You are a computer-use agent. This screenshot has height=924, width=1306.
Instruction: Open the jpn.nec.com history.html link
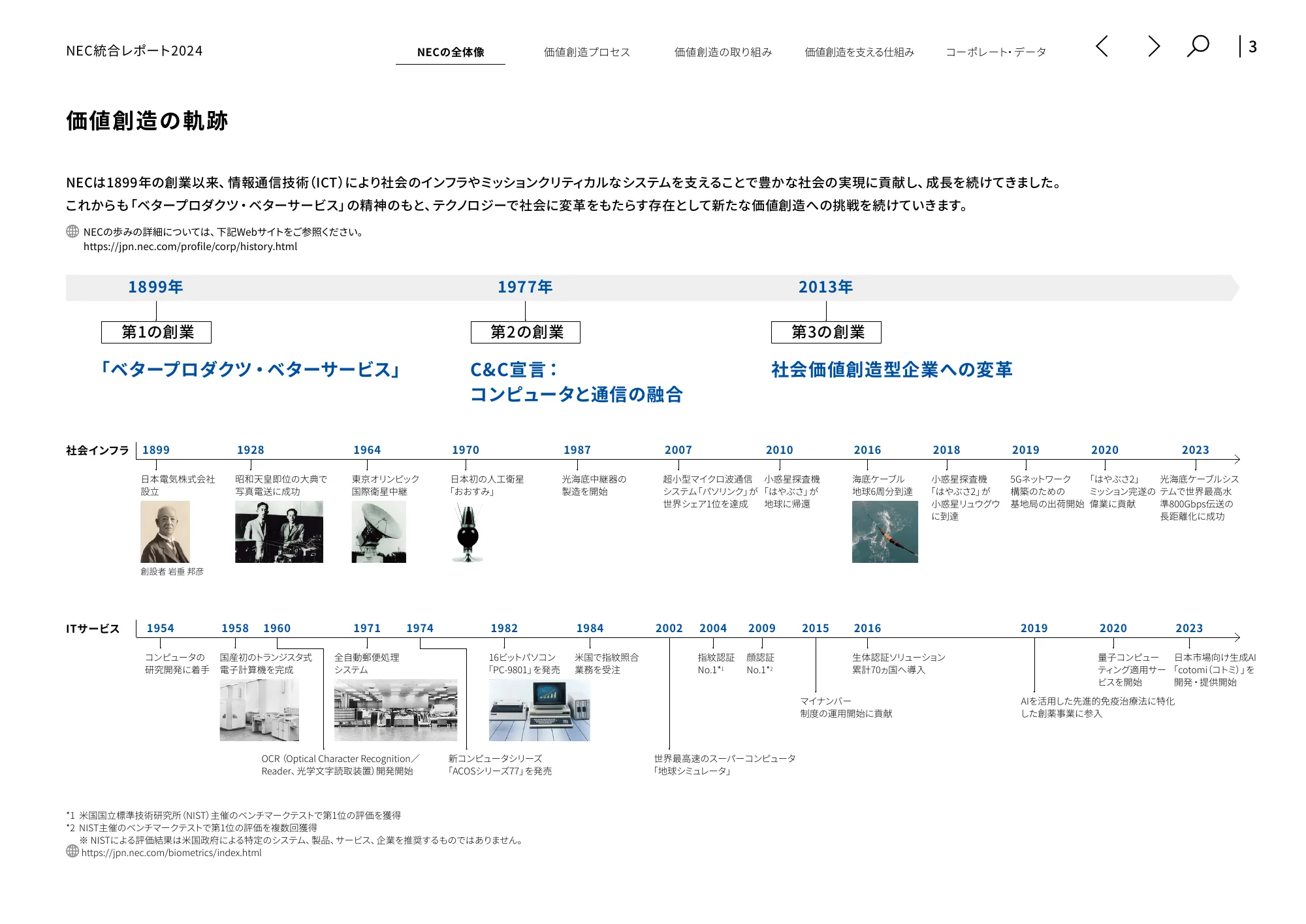pyautogui.click(x=190, y=247)
